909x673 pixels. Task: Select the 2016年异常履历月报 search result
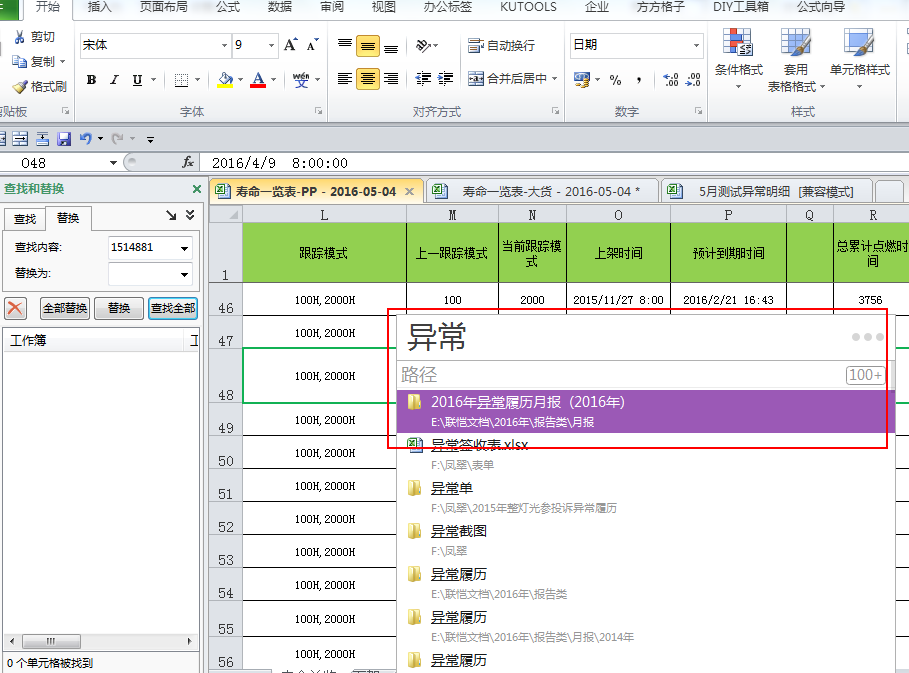(646, 411)
